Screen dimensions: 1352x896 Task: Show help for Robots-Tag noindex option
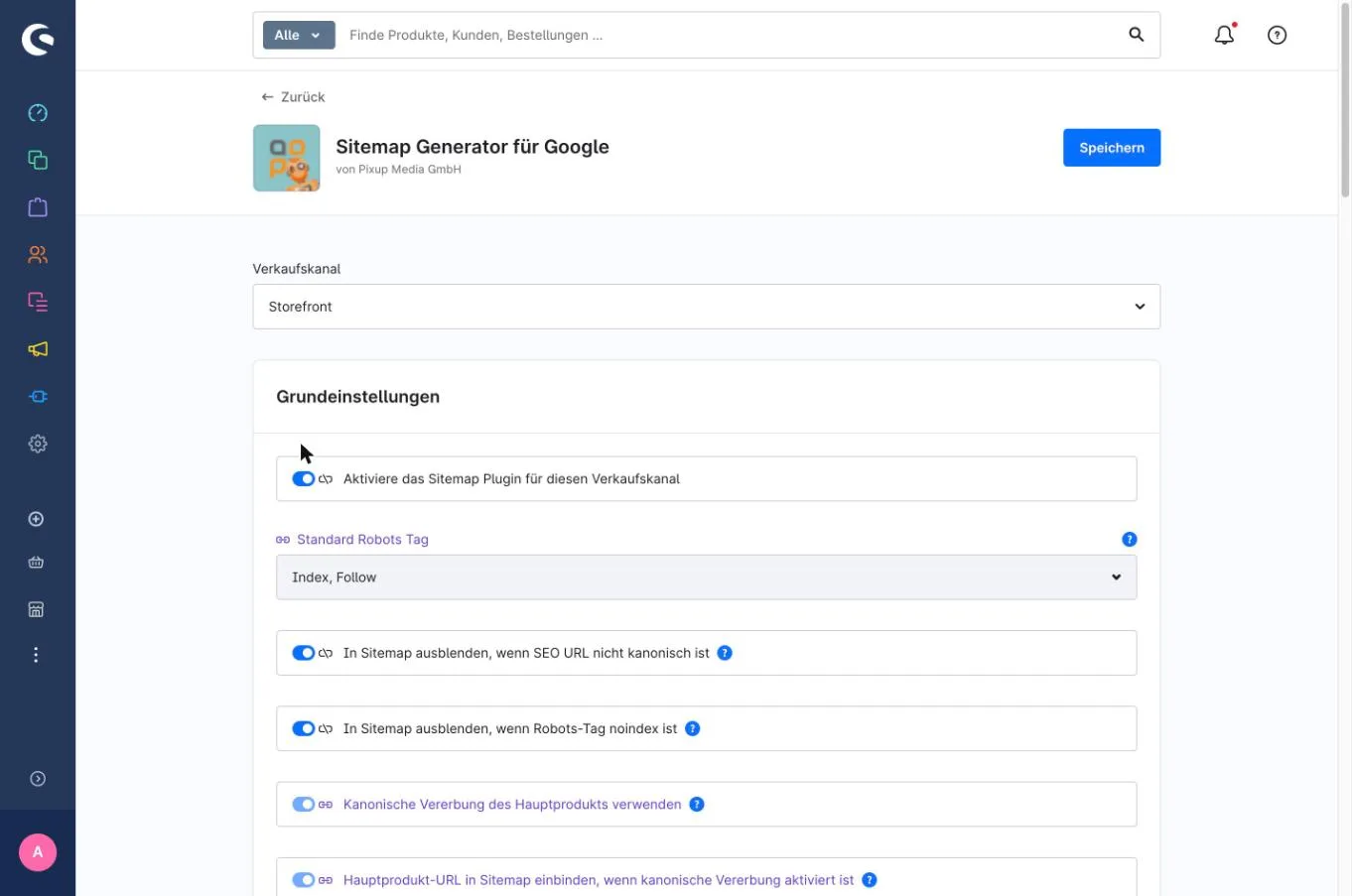(693, 728)
